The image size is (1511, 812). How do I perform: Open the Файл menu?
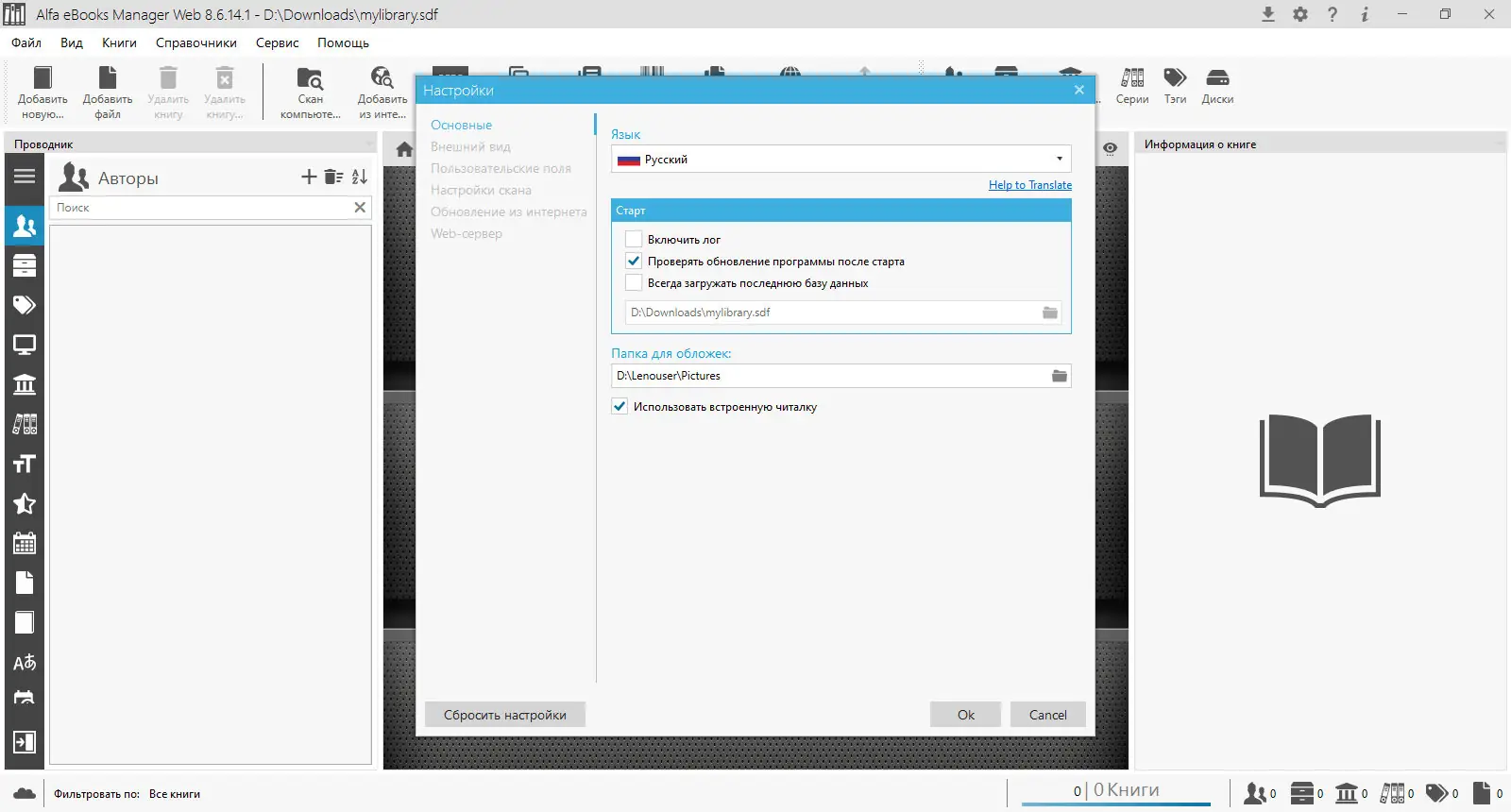(x=26, y=42)
